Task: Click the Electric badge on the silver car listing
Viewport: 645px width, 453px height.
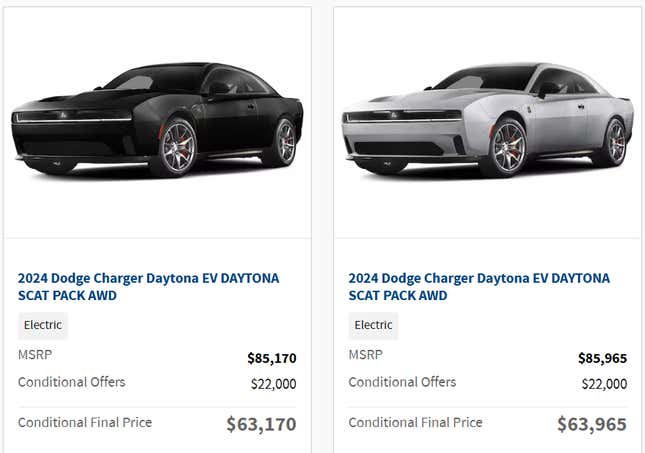Action: tap(373, 325)
